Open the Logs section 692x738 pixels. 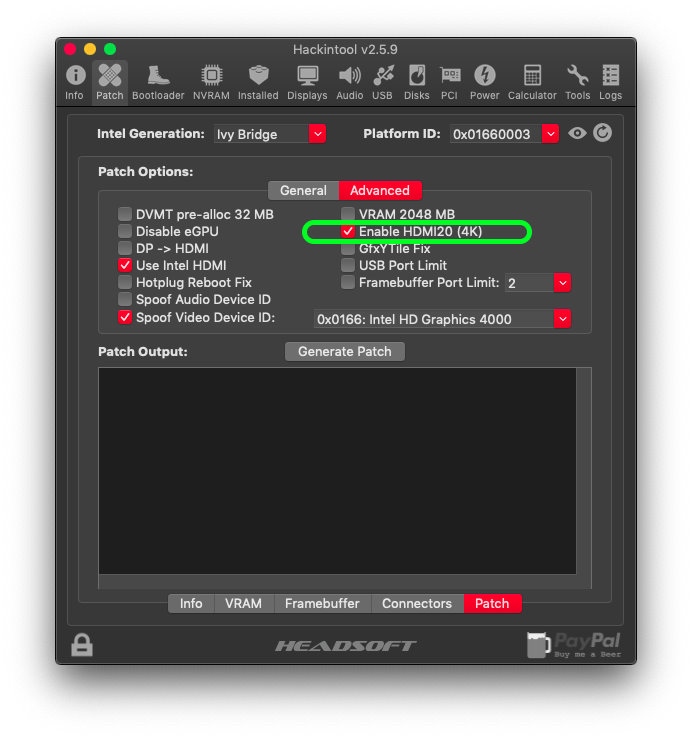point(611,82)
